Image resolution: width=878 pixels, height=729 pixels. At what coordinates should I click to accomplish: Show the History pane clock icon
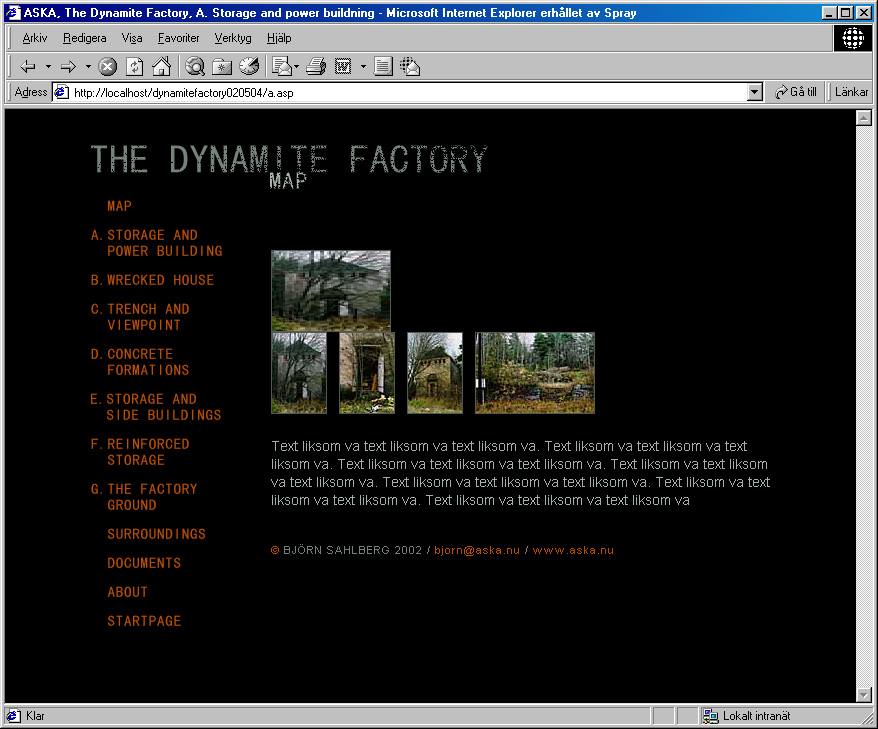pyautogui.click(x=249, y=67)
